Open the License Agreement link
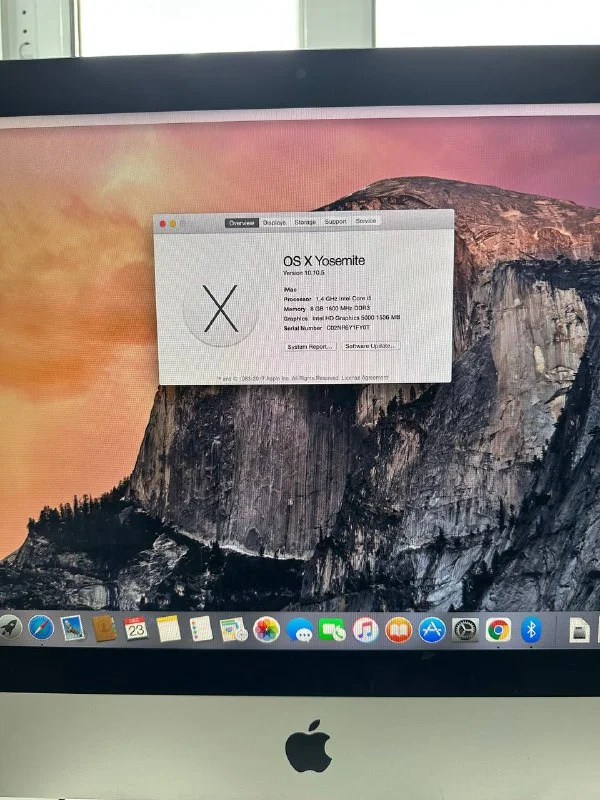 tap(365, 378)
